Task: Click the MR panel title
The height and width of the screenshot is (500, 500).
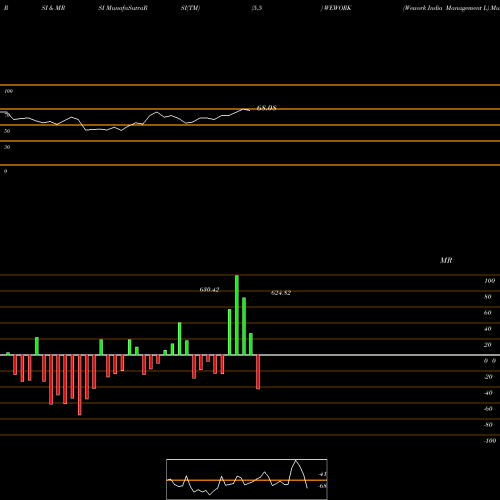Action: 446,260
